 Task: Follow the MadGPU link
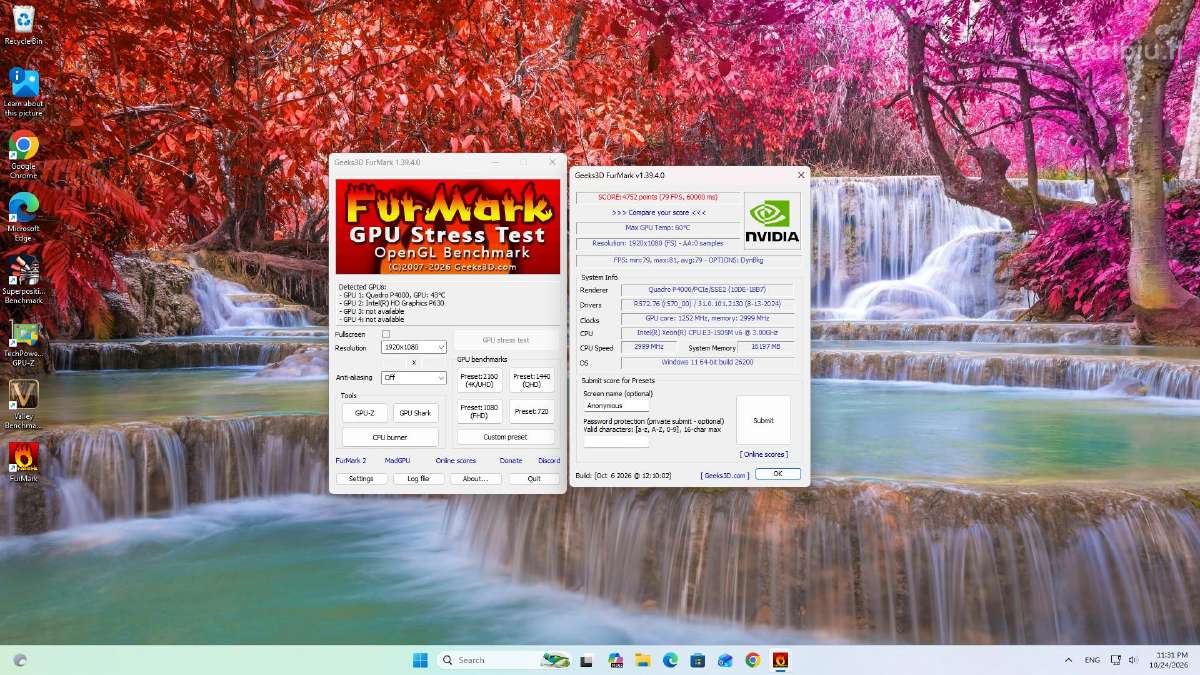397,461
